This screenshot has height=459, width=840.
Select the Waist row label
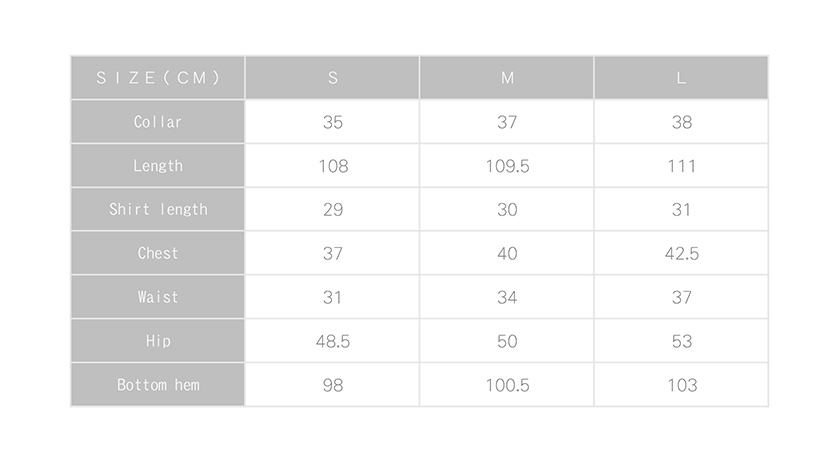pos(158,297)
